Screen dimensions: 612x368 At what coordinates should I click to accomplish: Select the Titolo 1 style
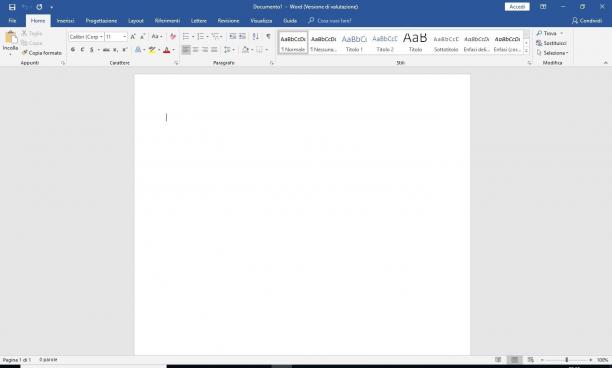tap(354, 43)
